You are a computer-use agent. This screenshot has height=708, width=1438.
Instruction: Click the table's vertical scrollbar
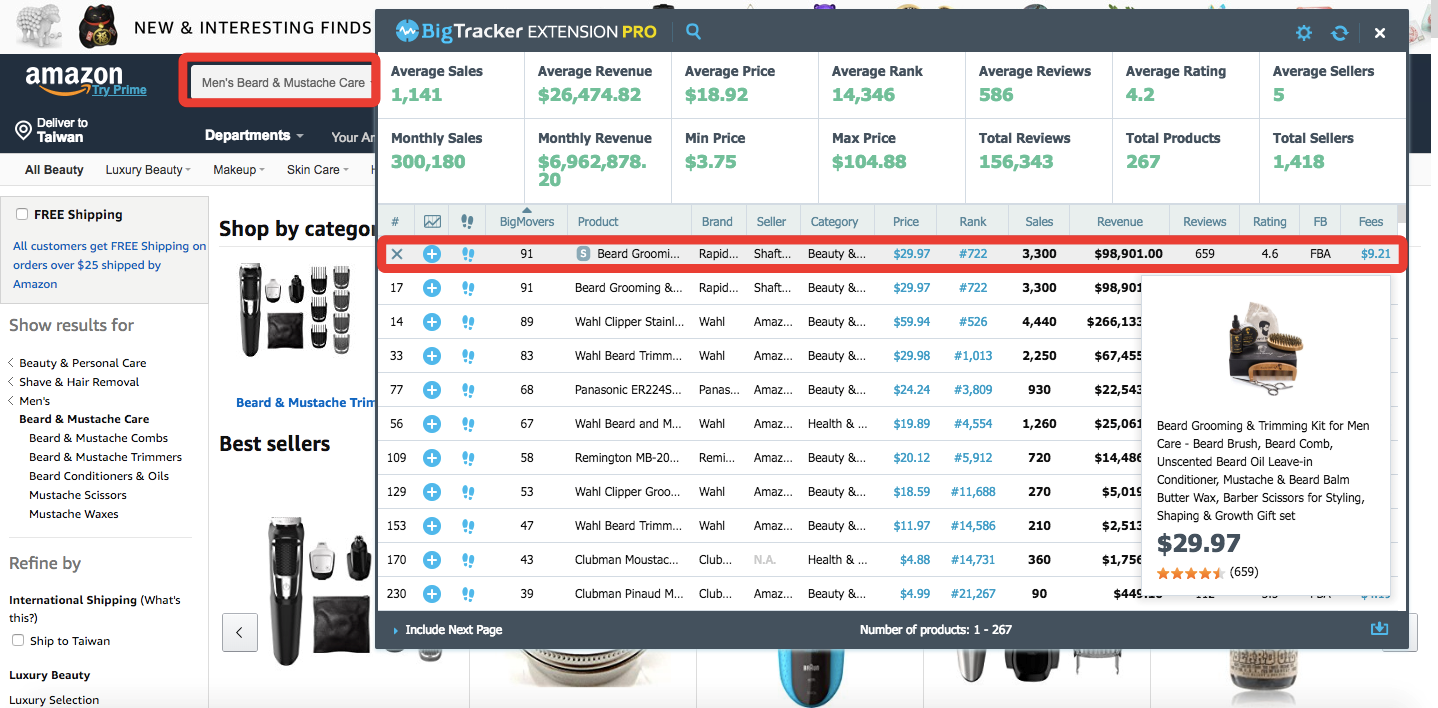pyautogui.click(x=1401, y=214)
